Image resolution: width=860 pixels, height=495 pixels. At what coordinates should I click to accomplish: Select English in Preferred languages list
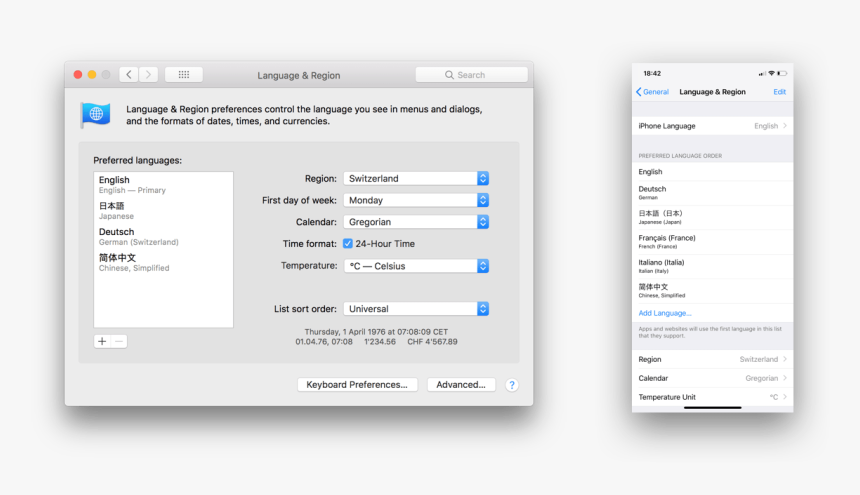pos(163,185)
